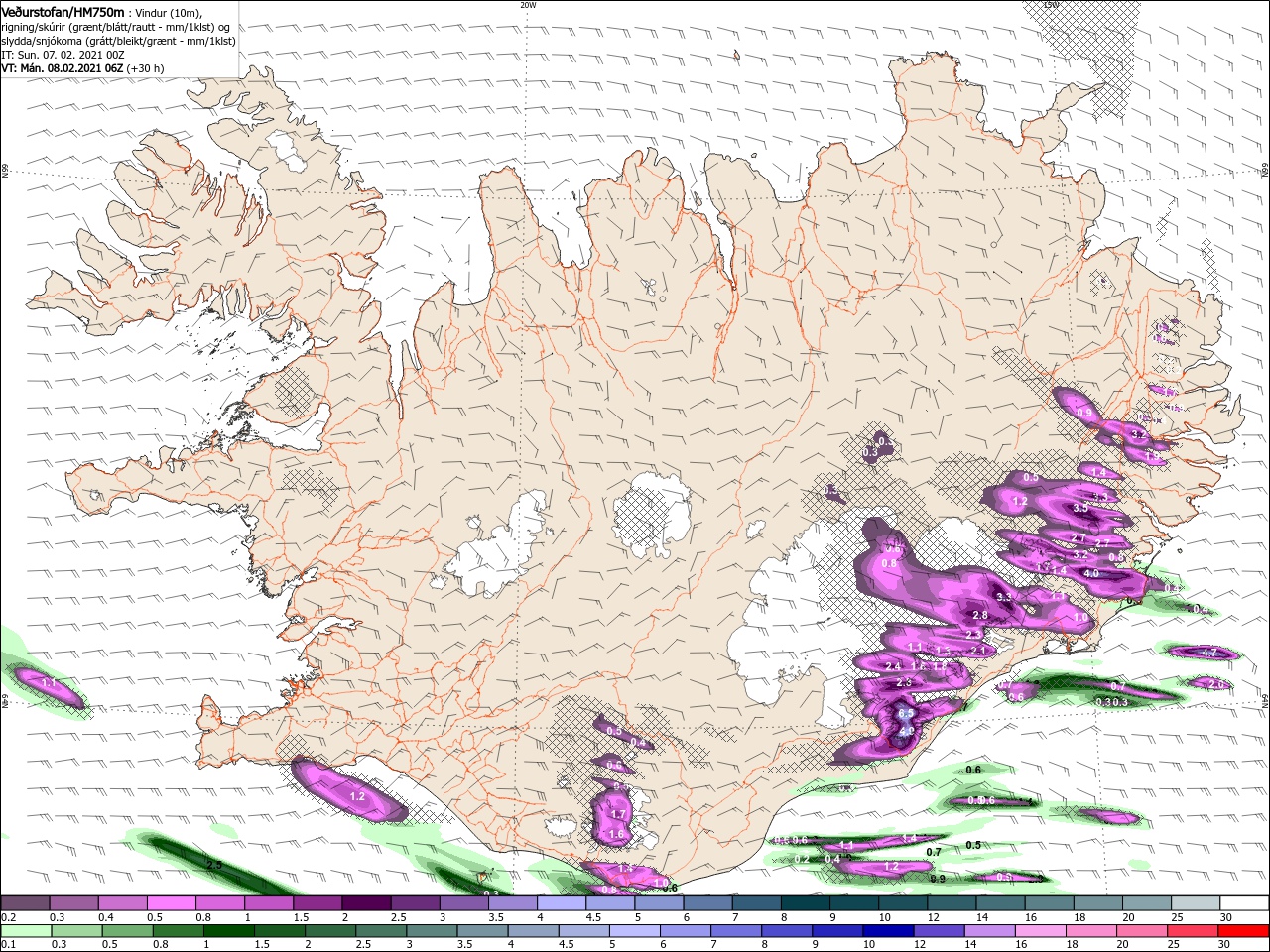
Task: Pick the bright pink 0.5 mm snow swatch
Action: tap(173, 903)
